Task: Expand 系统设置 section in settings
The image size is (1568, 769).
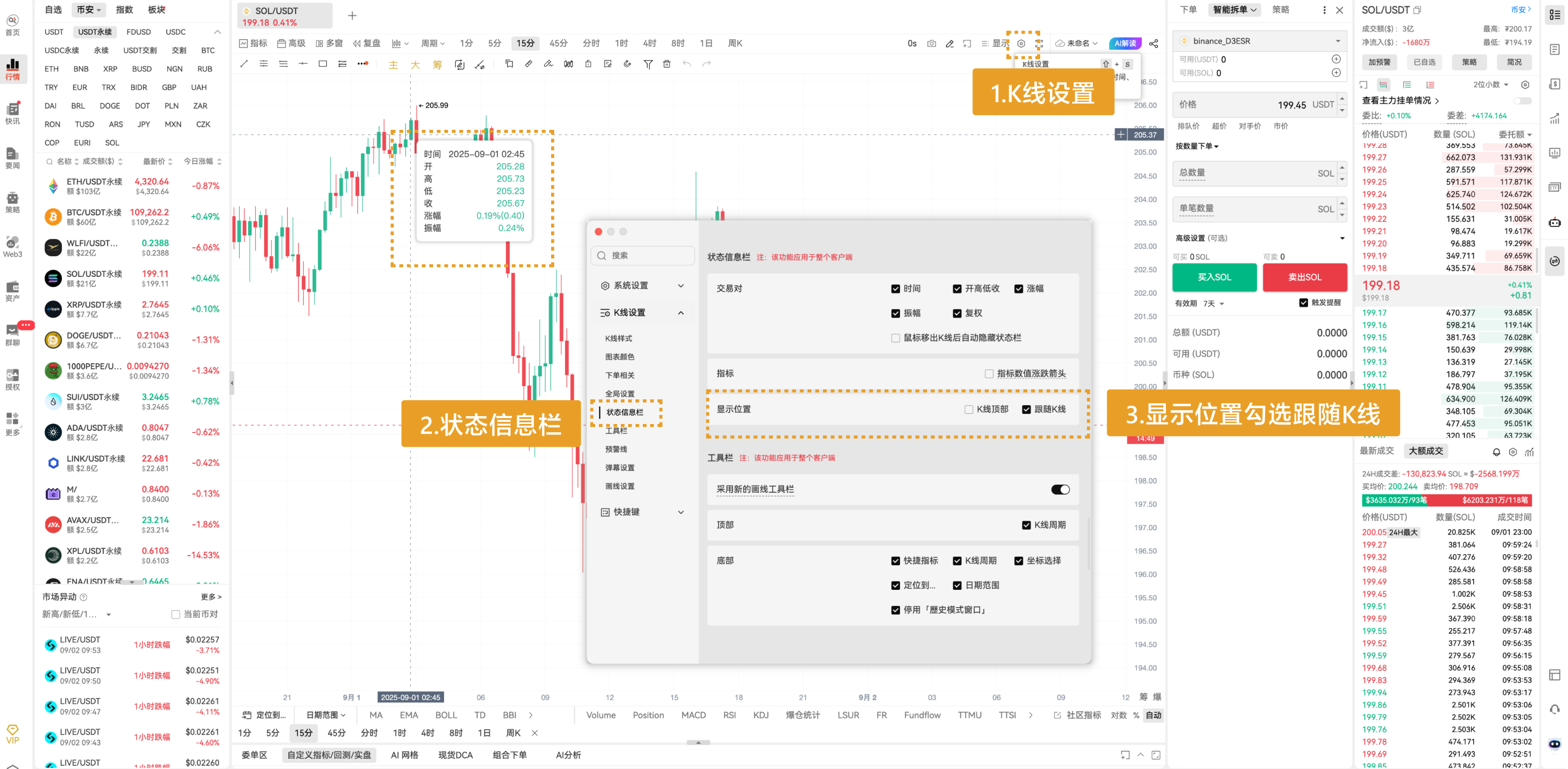Action: tap(642, 286)
